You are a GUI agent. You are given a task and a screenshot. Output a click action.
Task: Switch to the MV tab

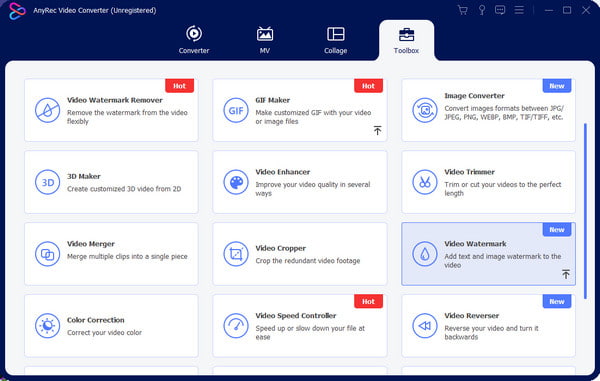click(x=265, y=40)
